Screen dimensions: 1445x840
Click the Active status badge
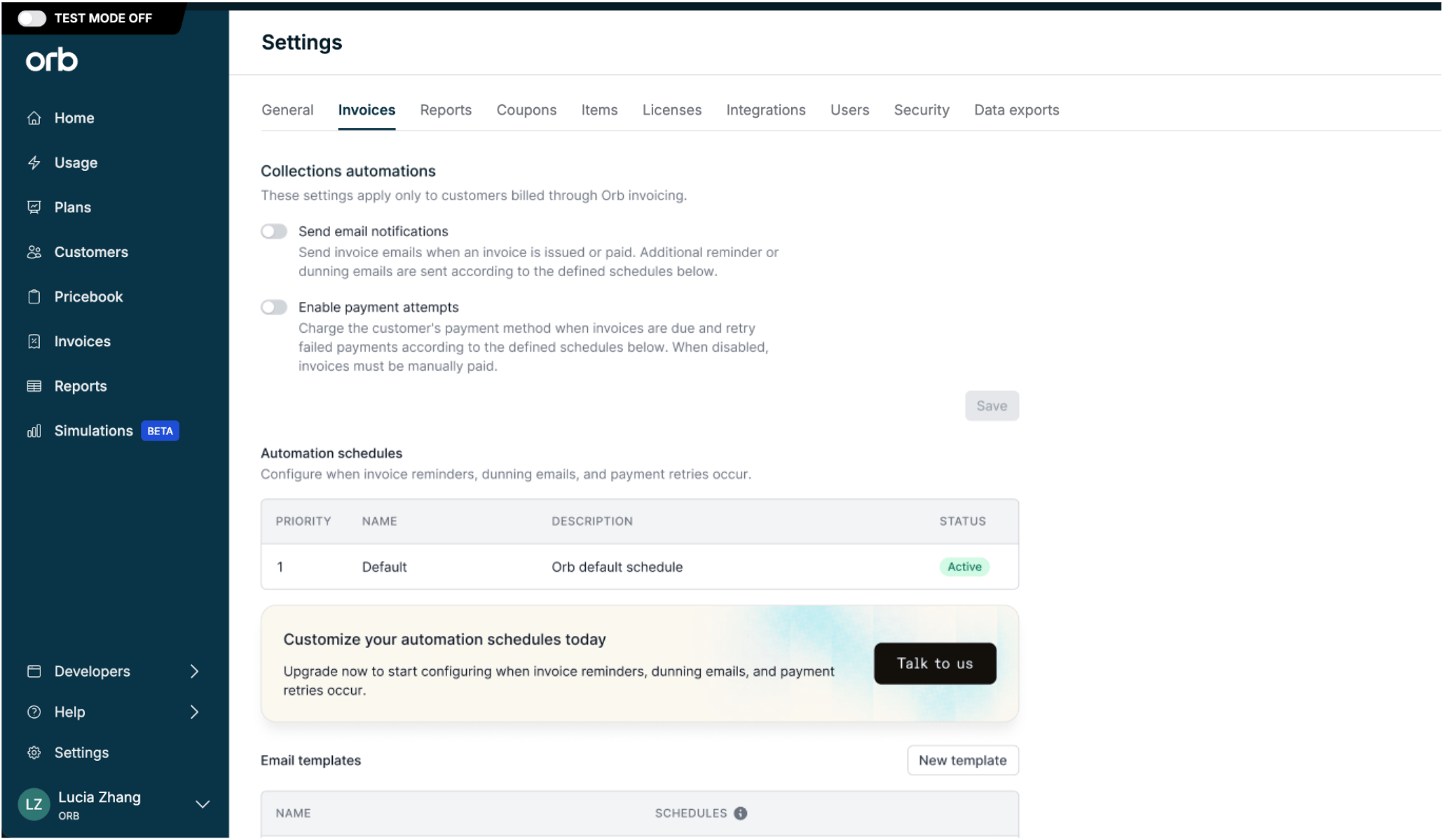964,567
